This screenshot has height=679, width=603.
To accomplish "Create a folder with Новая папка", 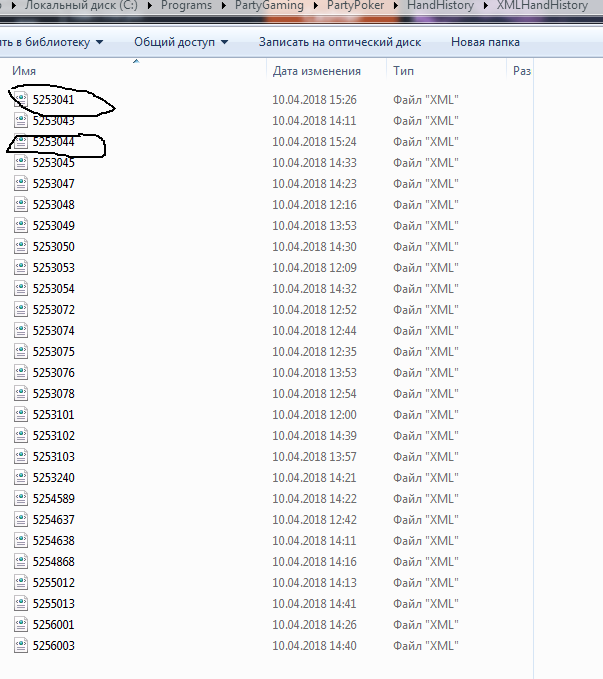I will pyautogui.click(x=485, y=42).
